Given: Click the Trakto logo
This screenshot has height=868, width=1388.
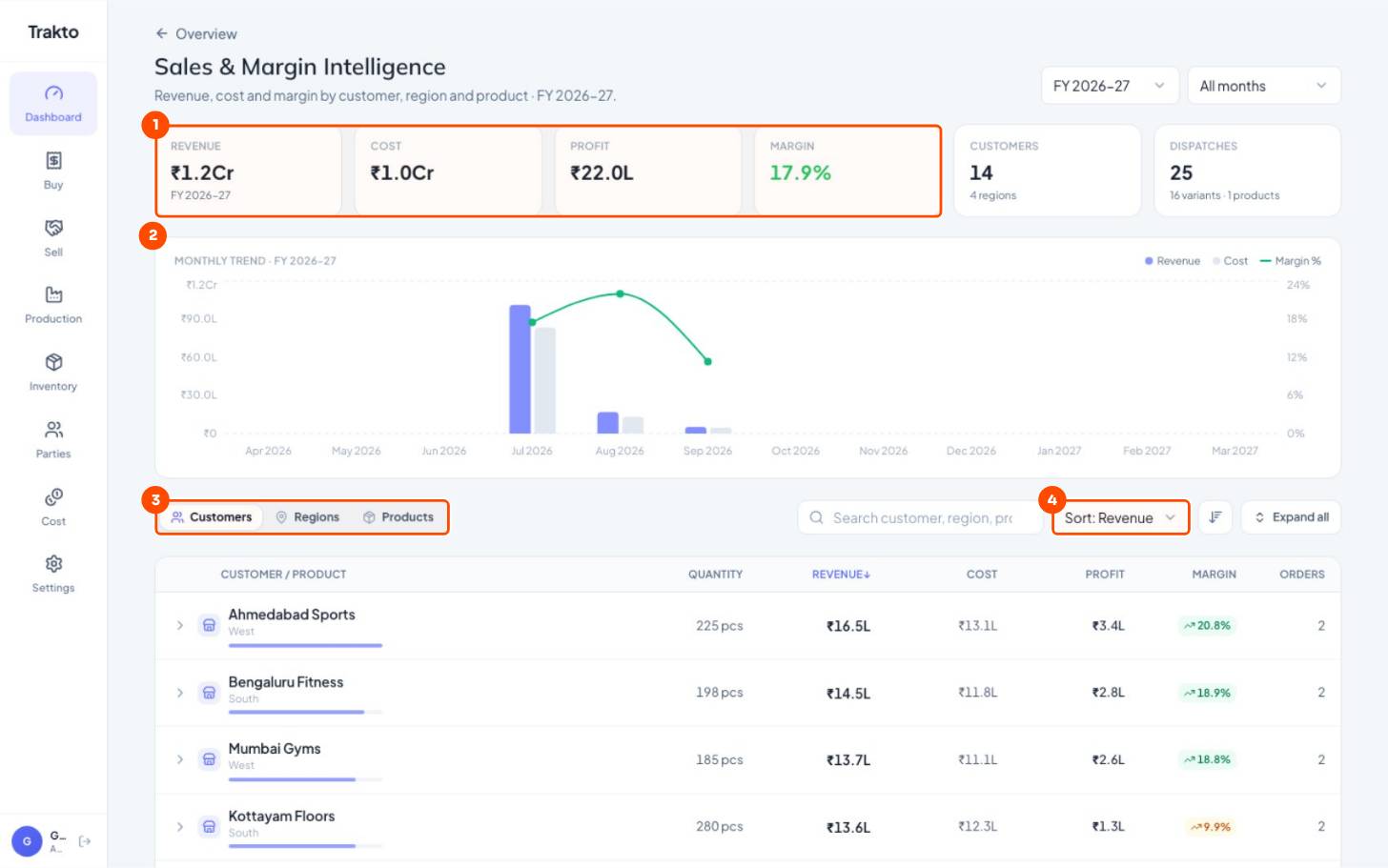Looking at the screenshot, I should [x=53, y=31].
